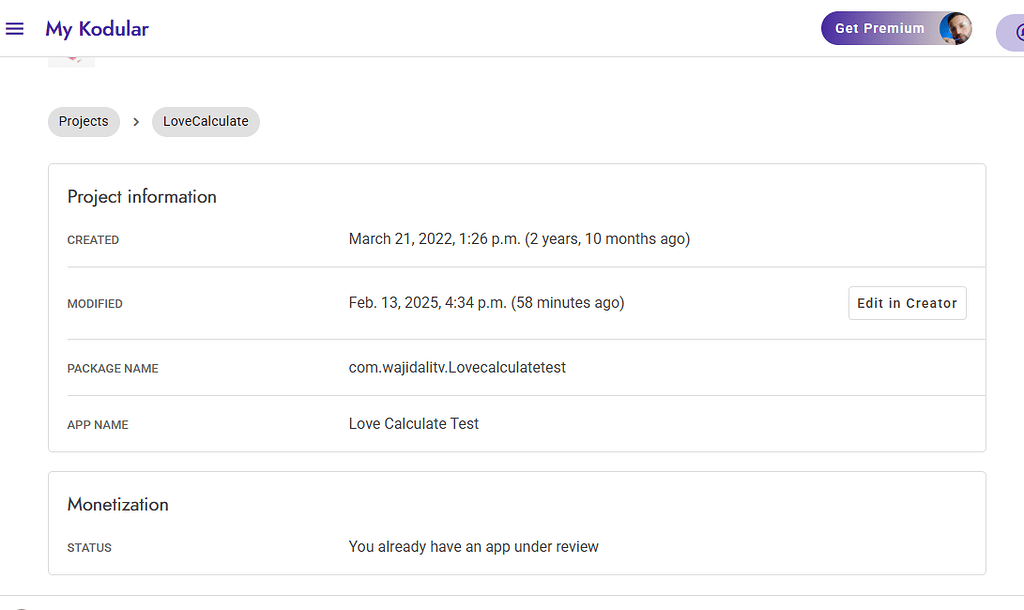
Task: Click the breadcrumb separator chevron
Action: click(135, 121)
